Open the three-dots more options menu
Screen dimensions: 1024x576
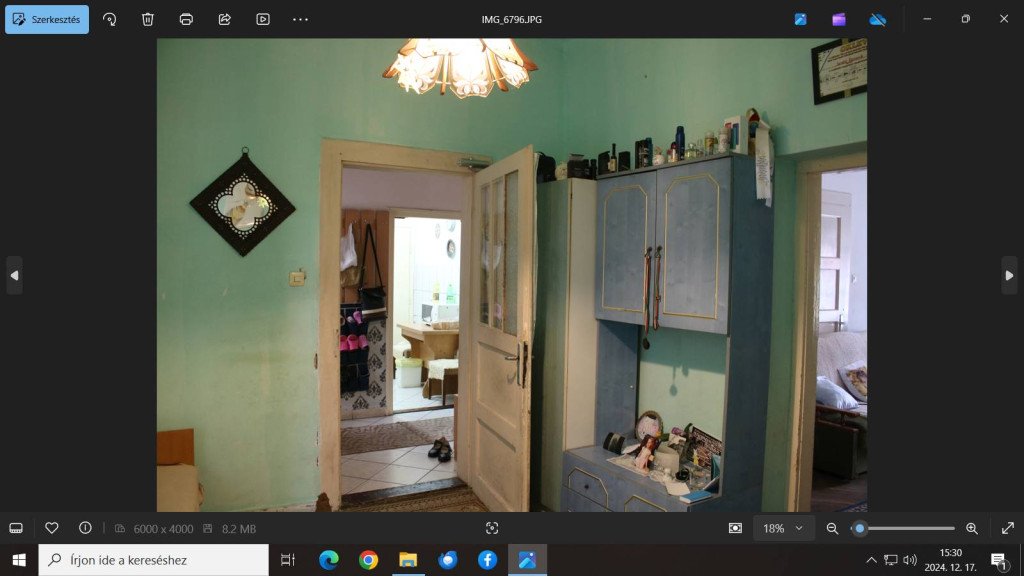(301, 19)
